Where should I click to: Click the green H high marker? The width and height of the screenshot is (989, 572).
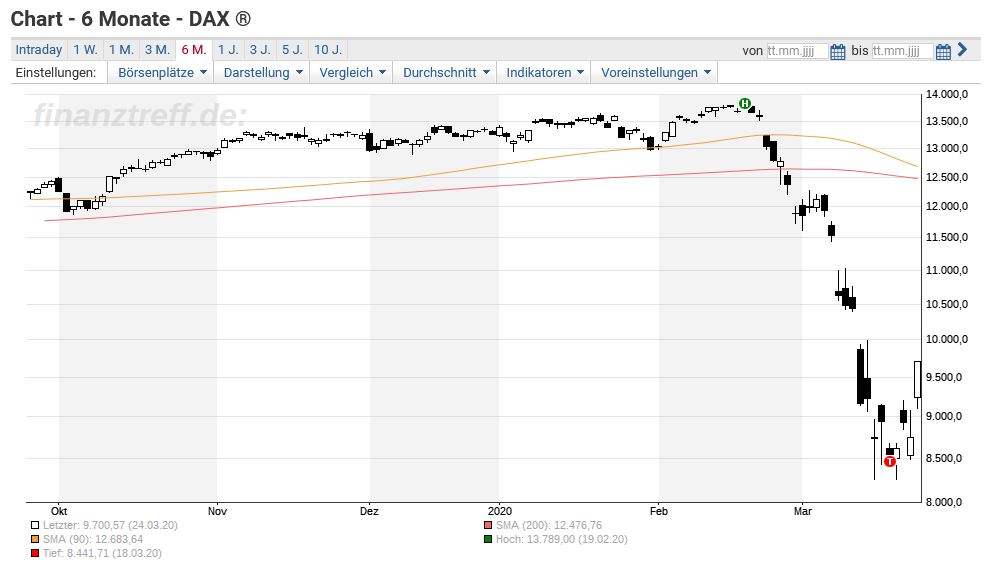click(x=745, y=103)
